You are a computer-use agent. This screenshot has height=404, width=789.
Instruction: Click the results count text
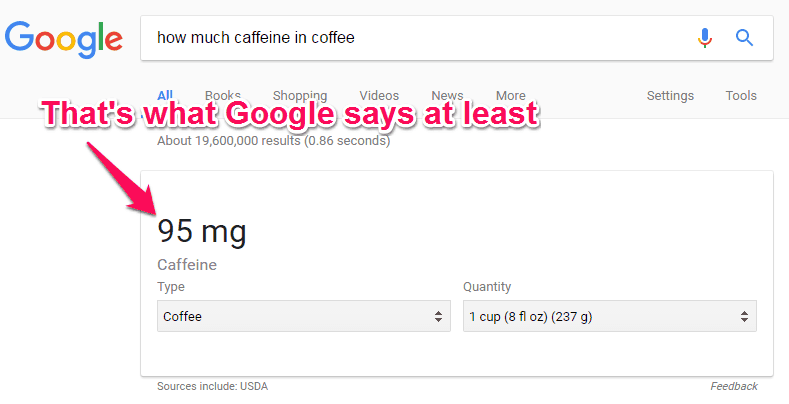[x=273, y=140]
